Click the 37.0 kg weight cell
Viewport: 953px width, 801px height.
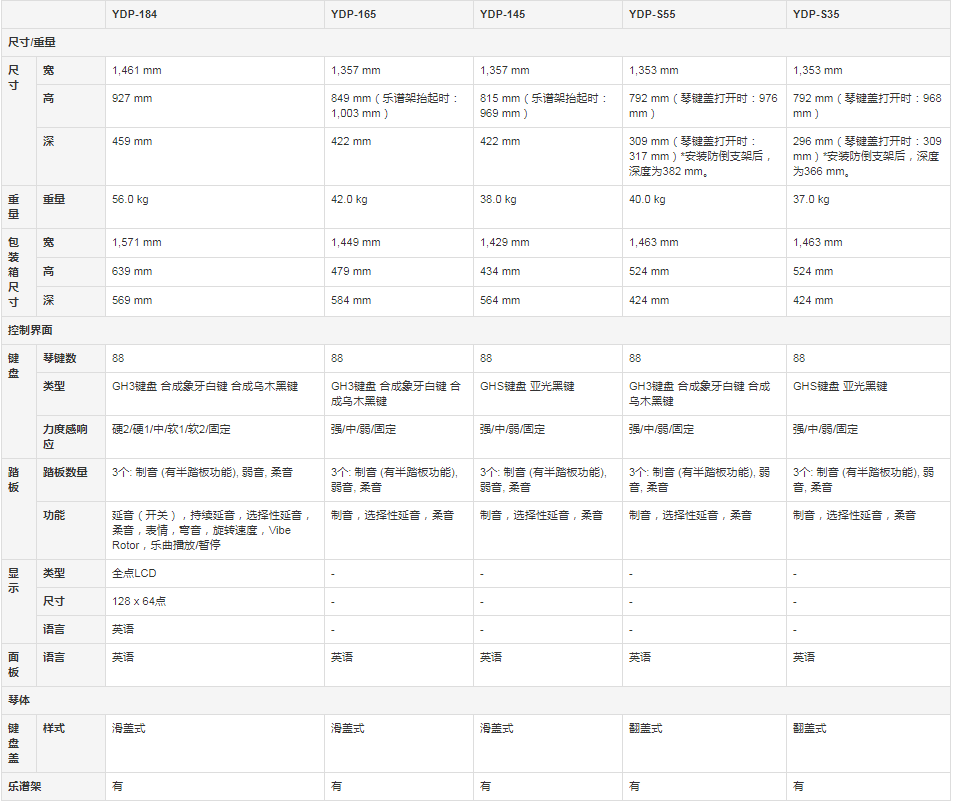point(869,207)
